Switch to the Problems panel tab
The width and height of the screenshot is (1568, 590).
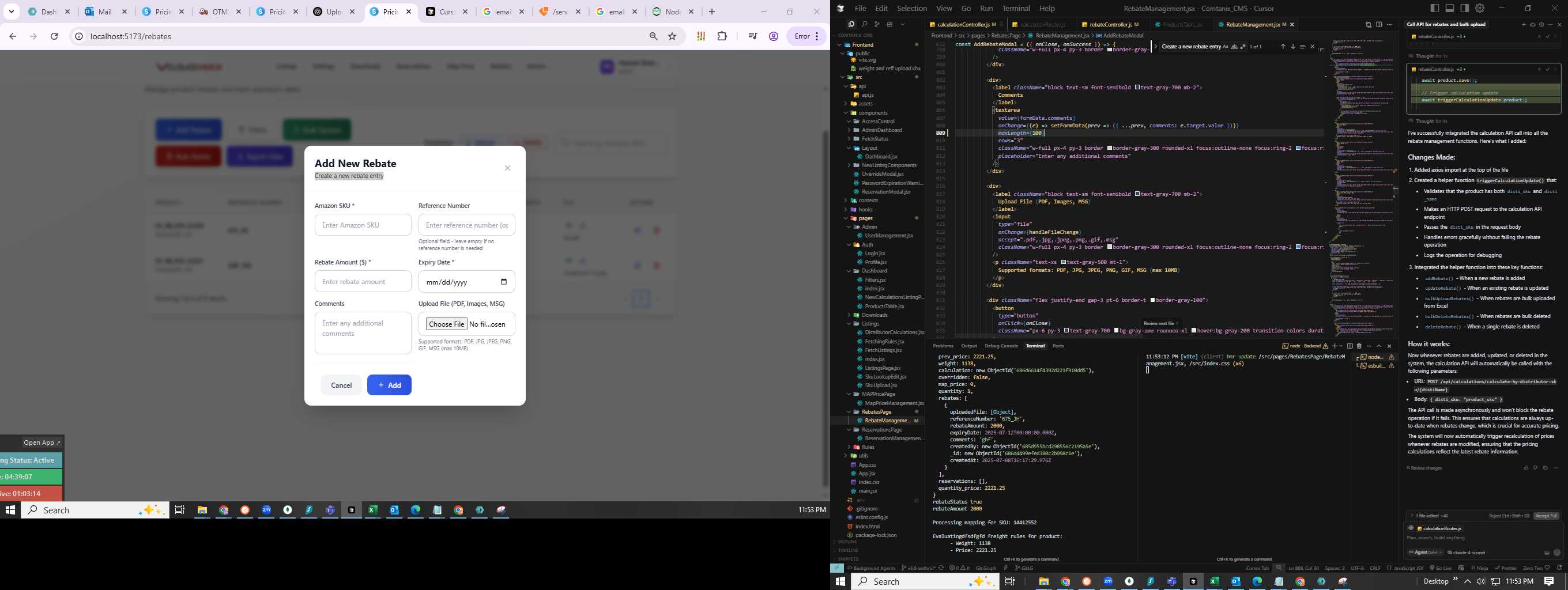(943, 346)
